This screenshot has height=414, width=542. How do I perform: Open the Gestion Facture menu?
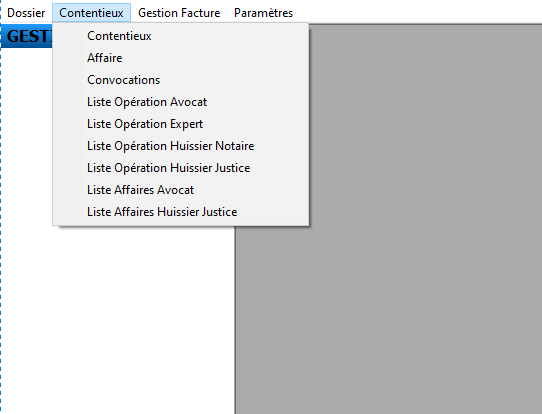pos(179,13)
